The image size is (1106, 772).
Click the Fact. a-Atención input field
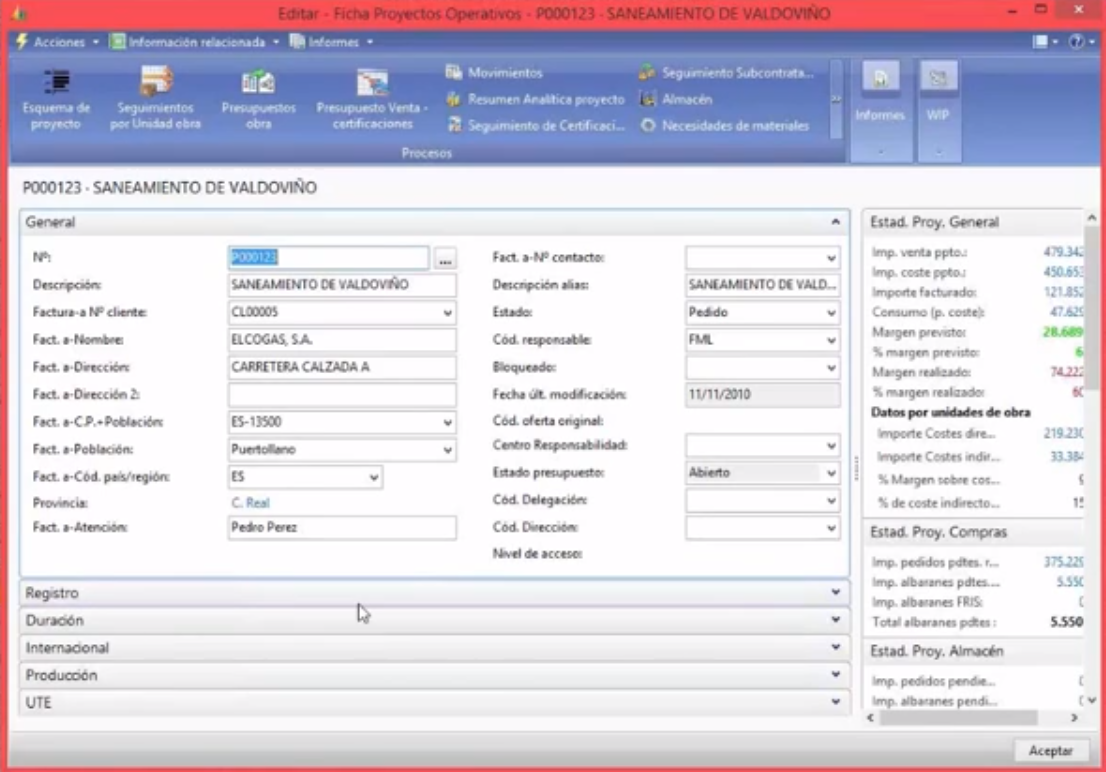(x=341, y=527)
